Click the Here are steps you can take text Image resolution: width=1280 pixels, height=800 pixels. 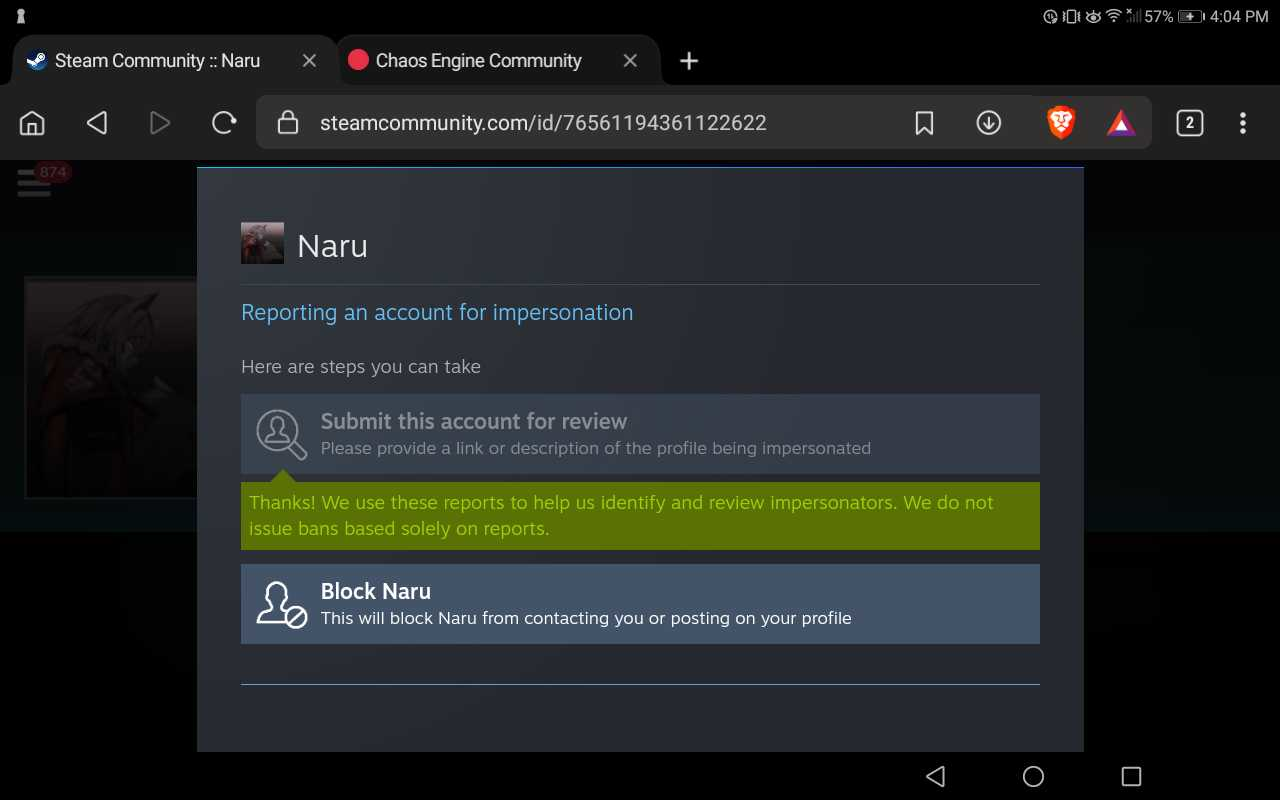point(361,367)
